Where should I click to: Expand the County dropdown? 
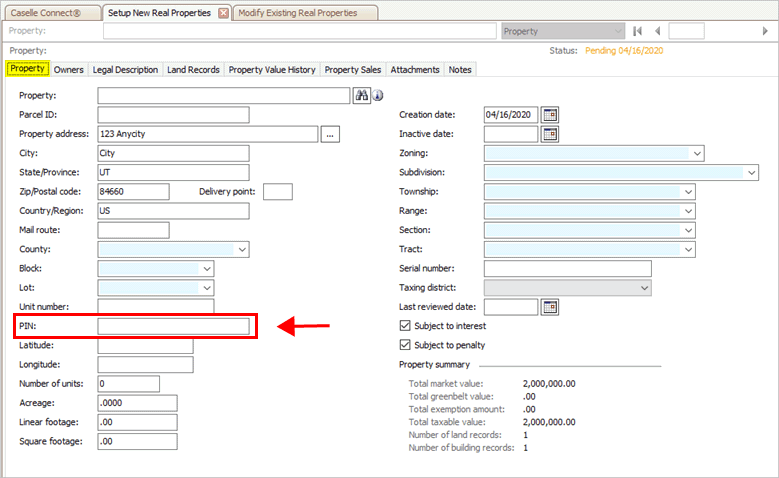click(x=242, y=249)
